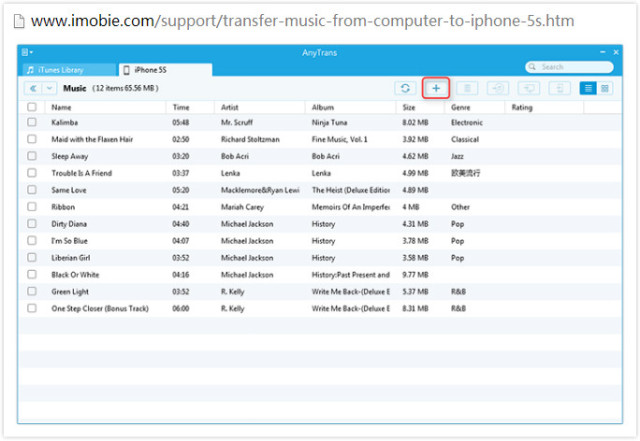Click the phone icon on iPhone 5S tab
Image resolution: width=640 pixels, height=441 pixels.
click(127, 70)
